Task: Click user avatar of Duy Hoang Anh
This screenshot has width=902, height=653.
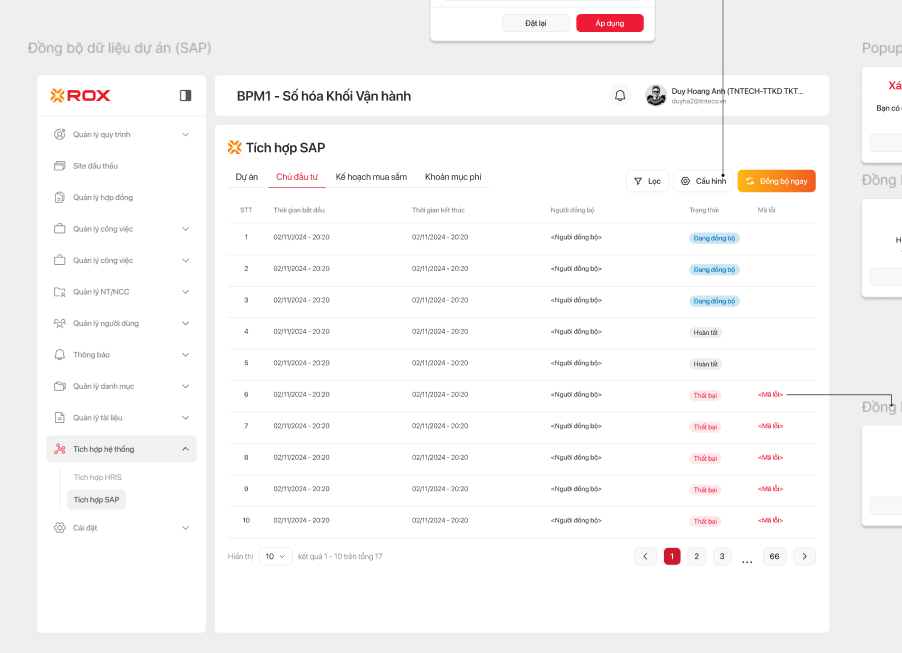Action: tap(656, 96)
